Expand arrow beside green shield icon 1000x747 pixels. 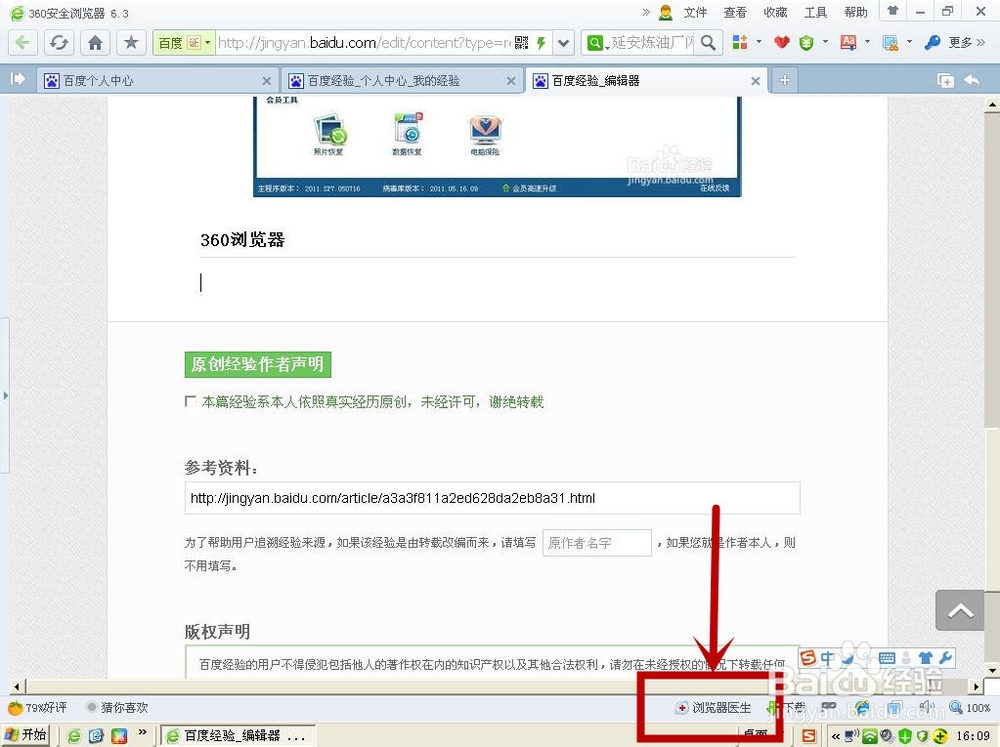[x=825, y=42]
